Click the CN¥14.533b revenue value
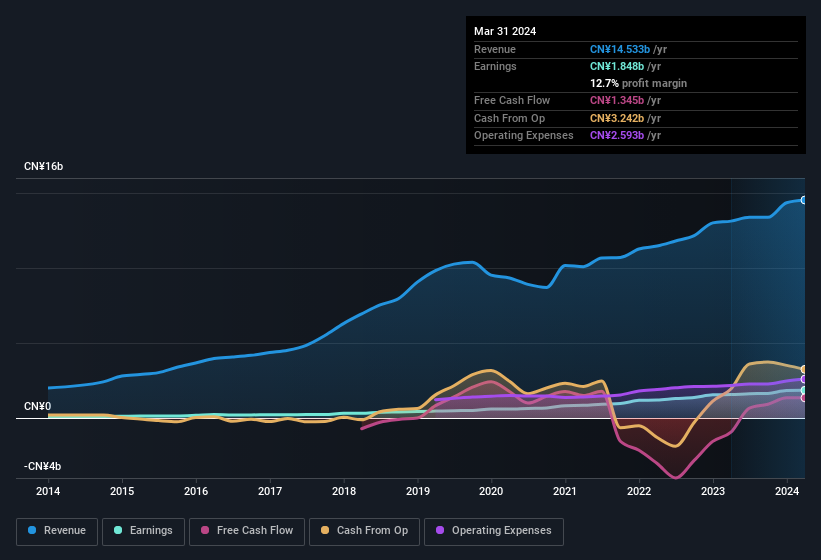The width and height of the screenshot is (821, 560). pyautogui.click(x=620, y=49)
